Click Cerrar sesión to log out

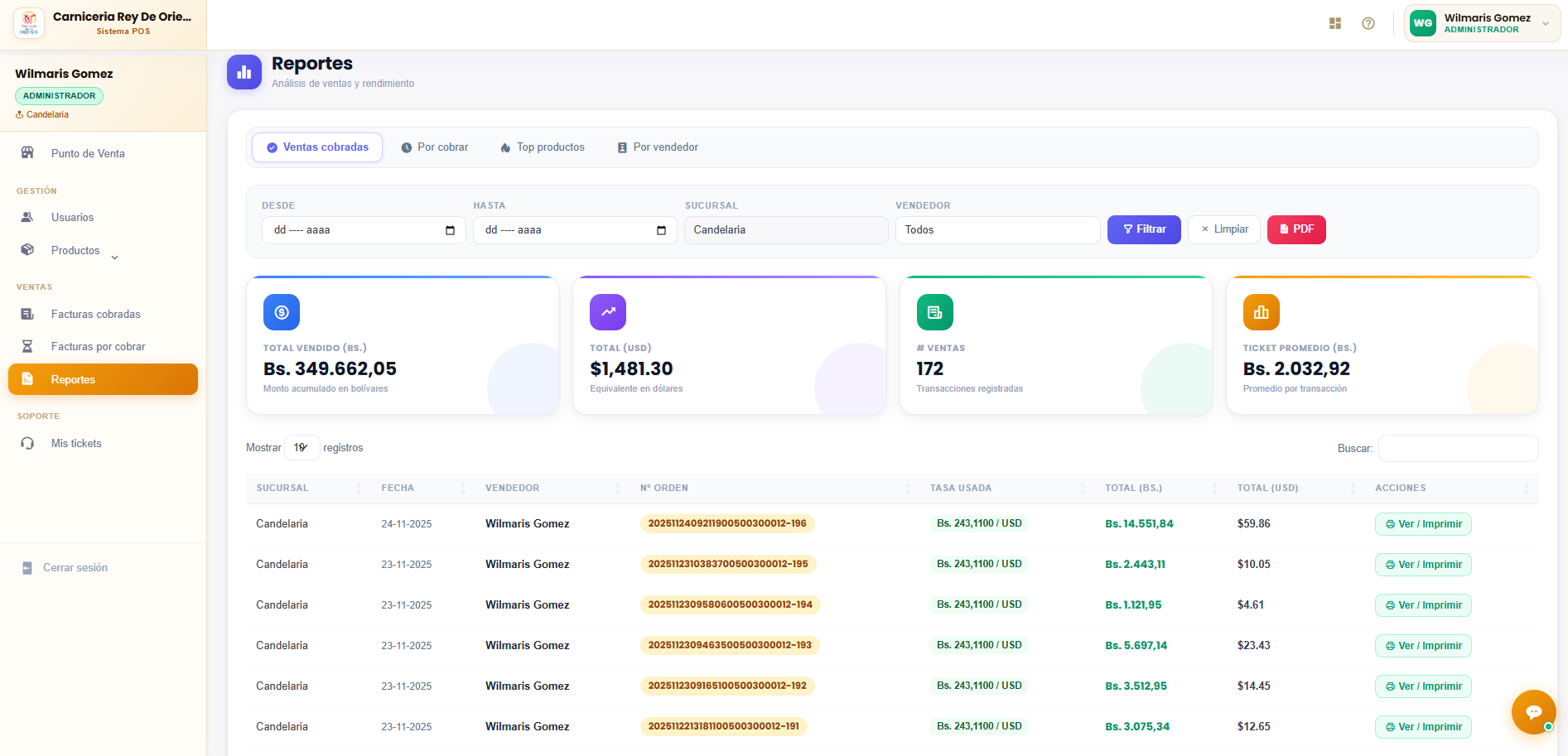[x=65, y=567]
